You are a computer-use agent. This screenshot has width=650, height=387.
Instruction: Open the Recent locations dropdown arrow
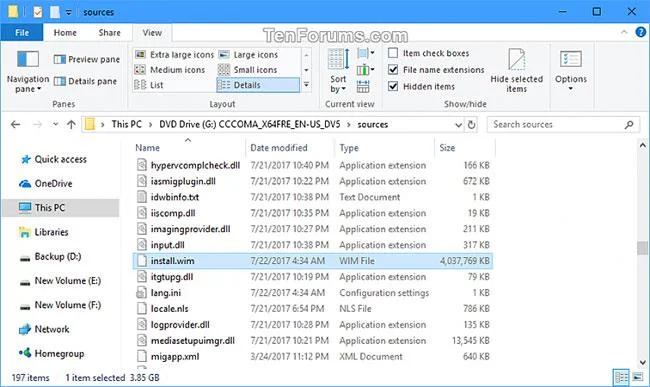[55, 124]
